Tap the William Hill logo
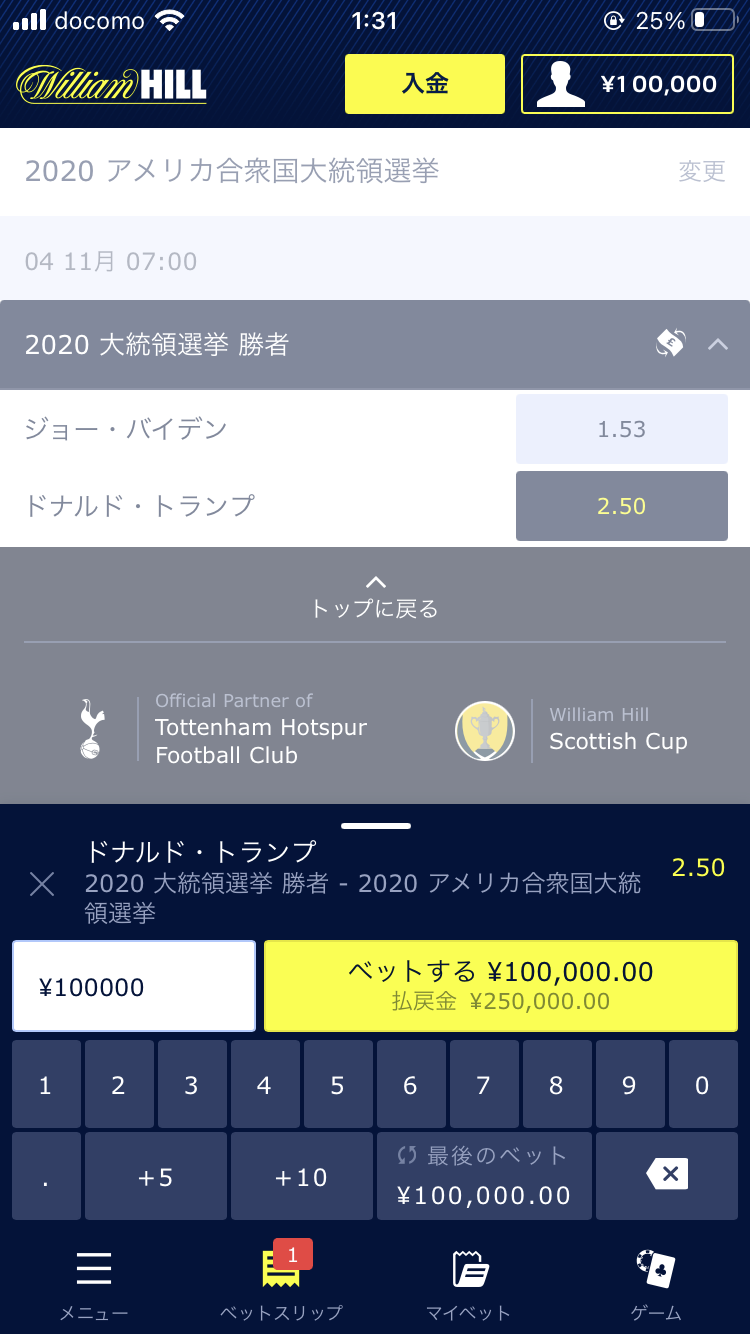750x1334 pixels. [x=111, y=84]
